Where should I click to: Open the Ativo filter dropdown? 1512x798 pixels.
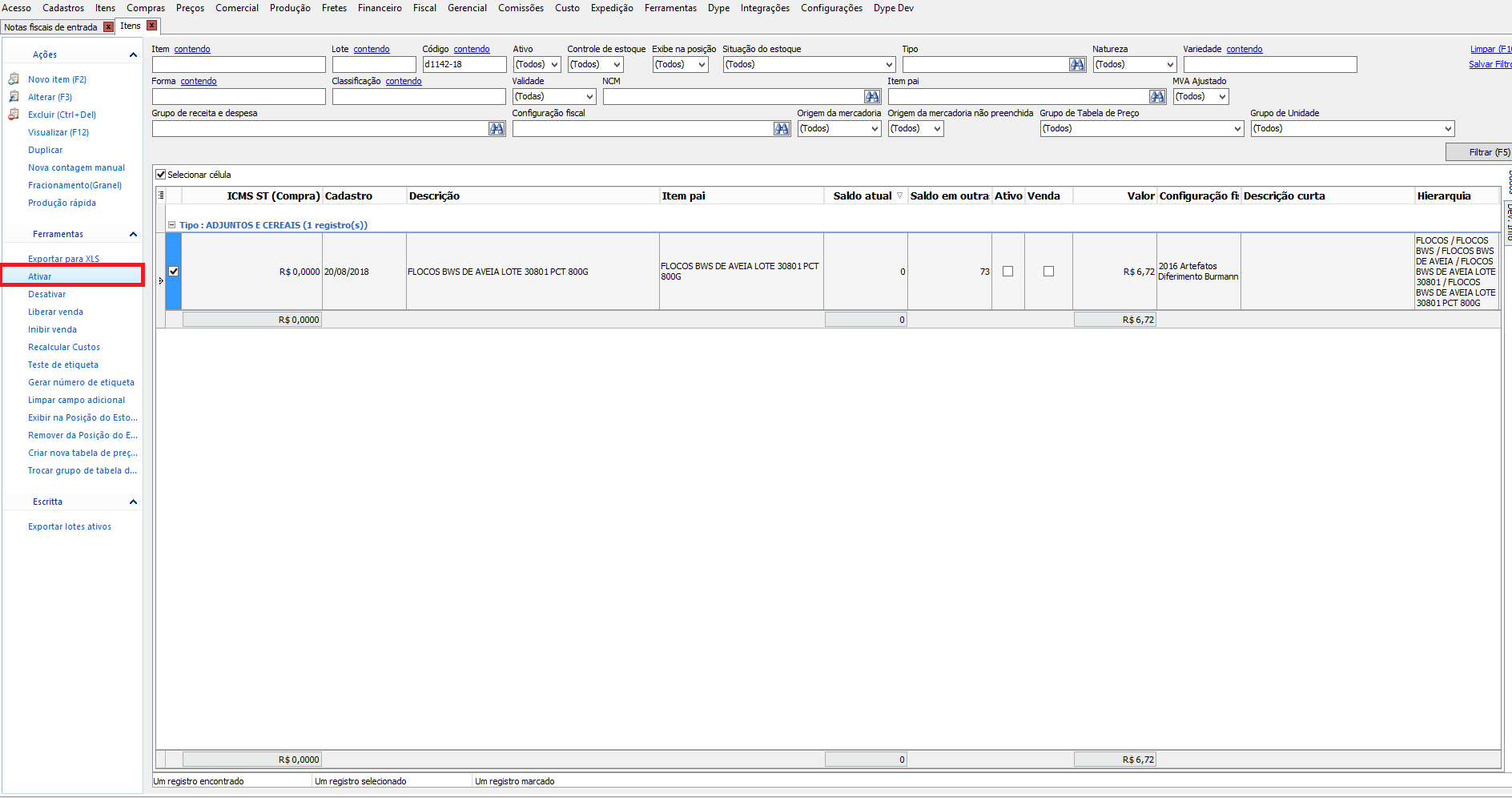tap(554, 64)
